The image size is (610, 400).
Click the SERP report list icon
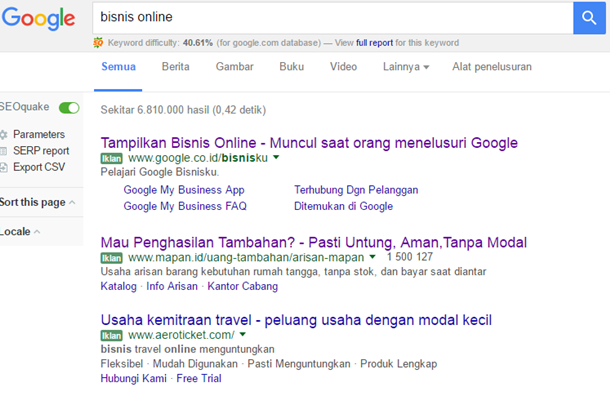click(4, 151)
